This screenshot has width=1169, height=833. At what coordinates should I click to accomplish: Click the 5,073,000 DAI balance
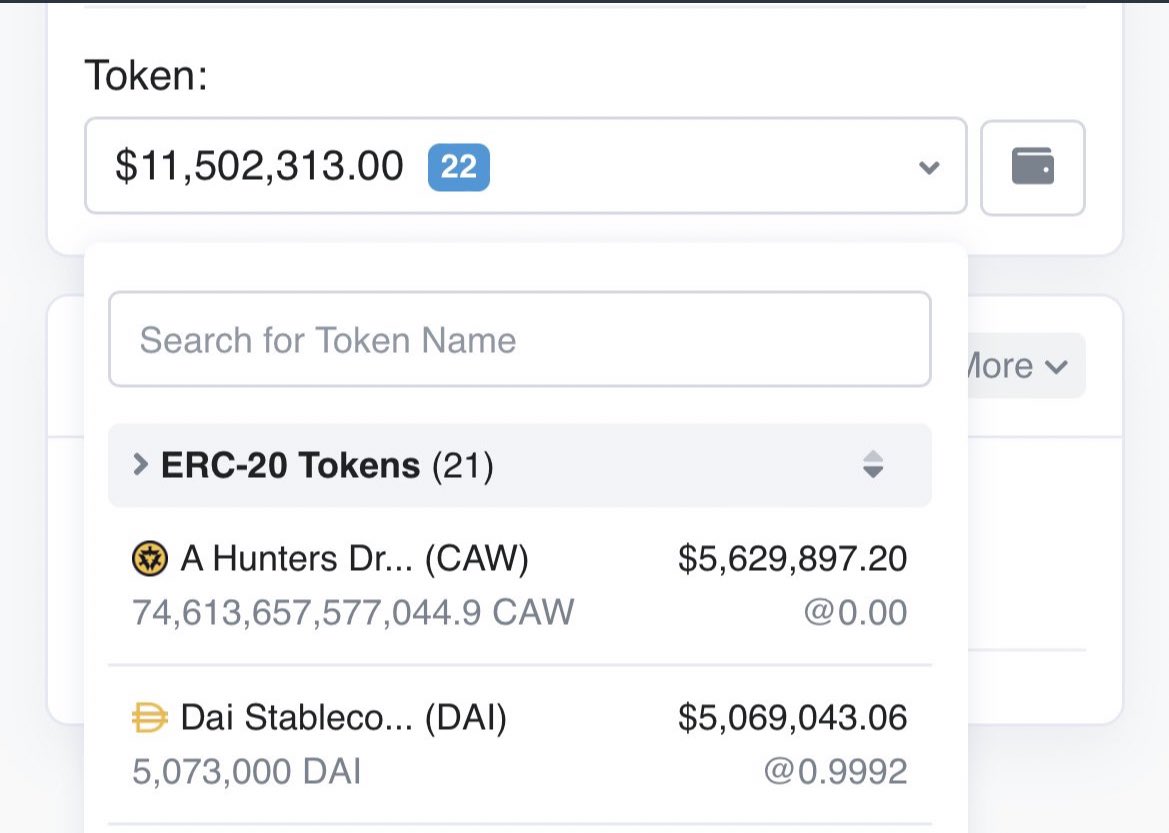247,771
